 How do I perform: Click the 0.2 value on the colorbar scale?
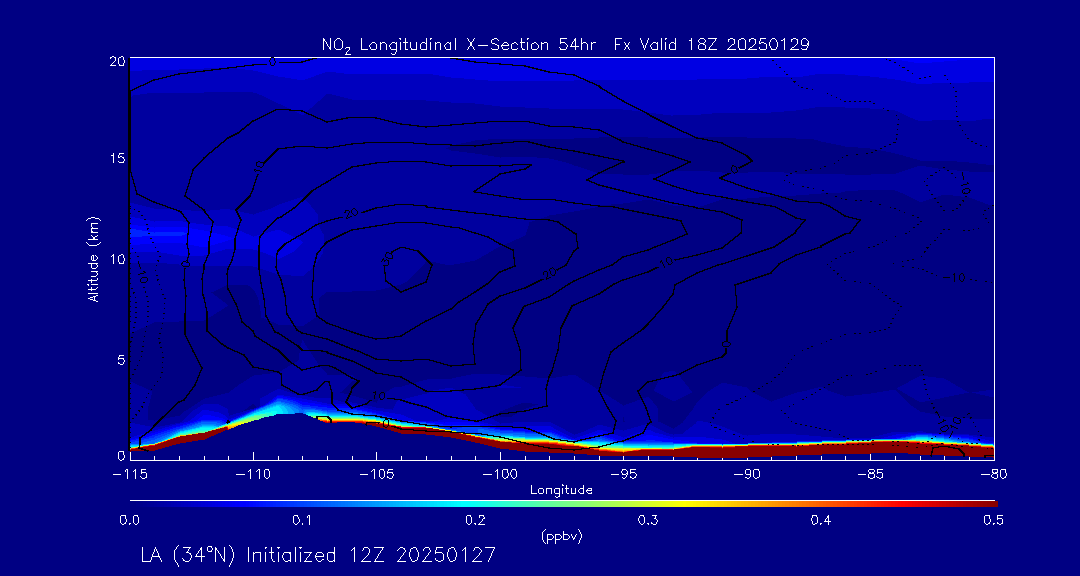click(475, 520)
